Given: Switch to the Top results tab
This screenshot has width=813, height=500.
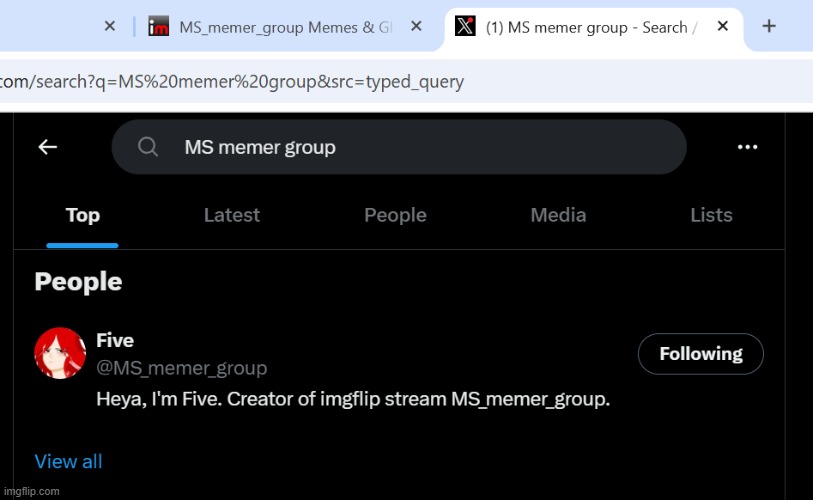Looking at the screenshot, I should click(82, 215).
